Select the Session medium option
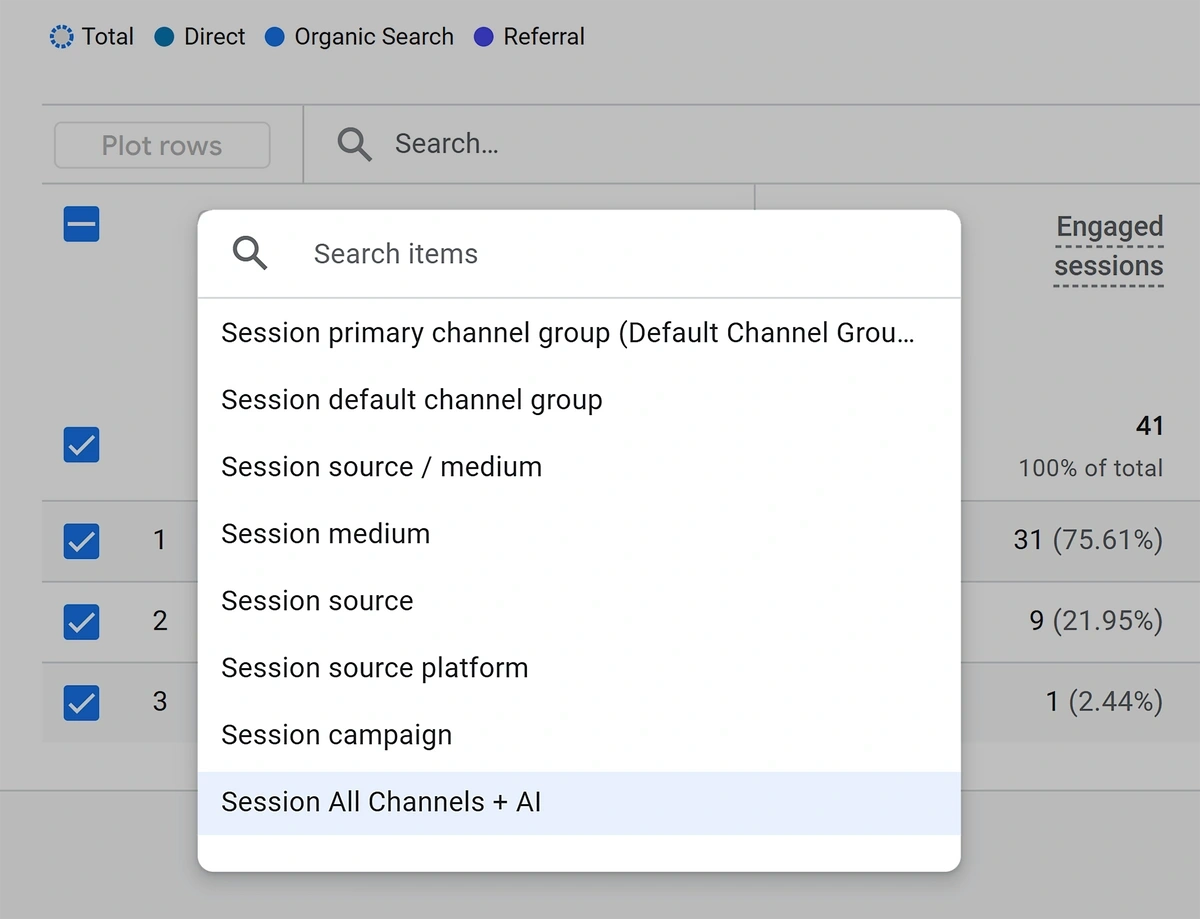 click(579, 534)
